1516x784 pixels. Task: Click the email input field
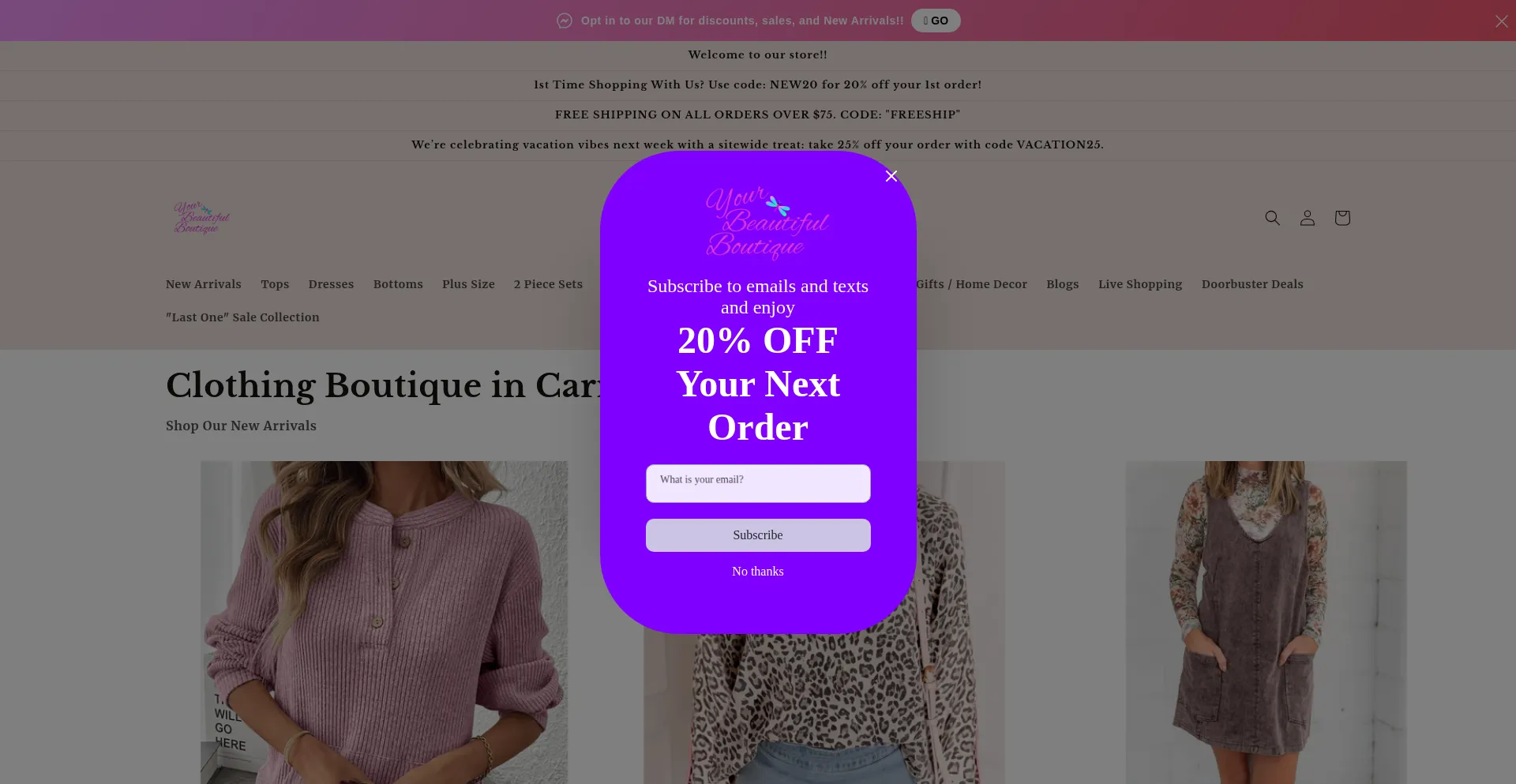tap(758, 483)
